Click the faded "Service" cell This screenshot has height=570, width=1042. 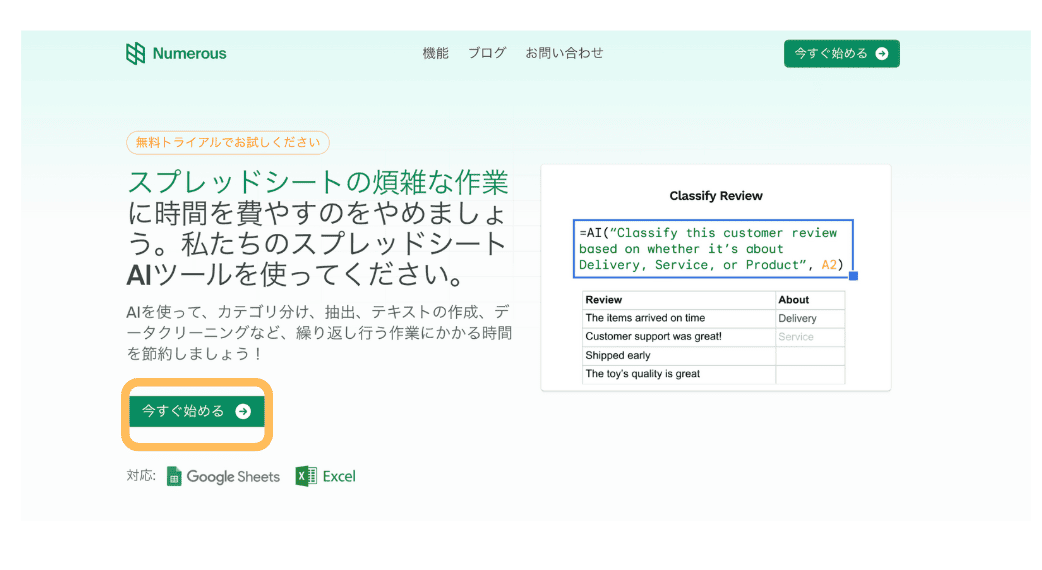pyautogui.click(x=810, y=337)
